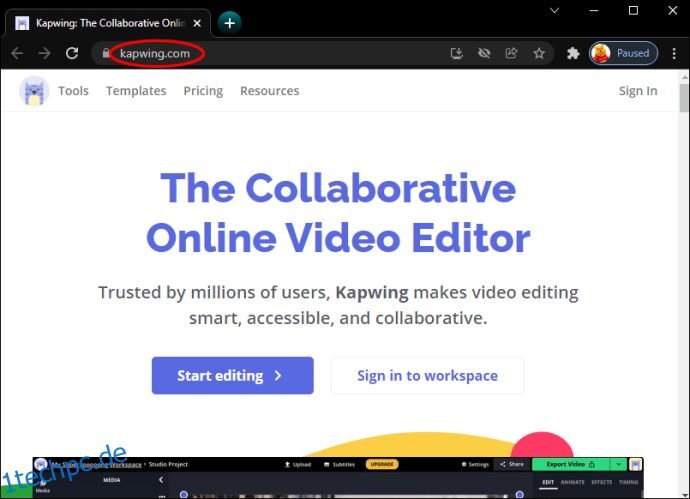Click the padlock site info icon
Screen dimensions: 690x499
106,53
